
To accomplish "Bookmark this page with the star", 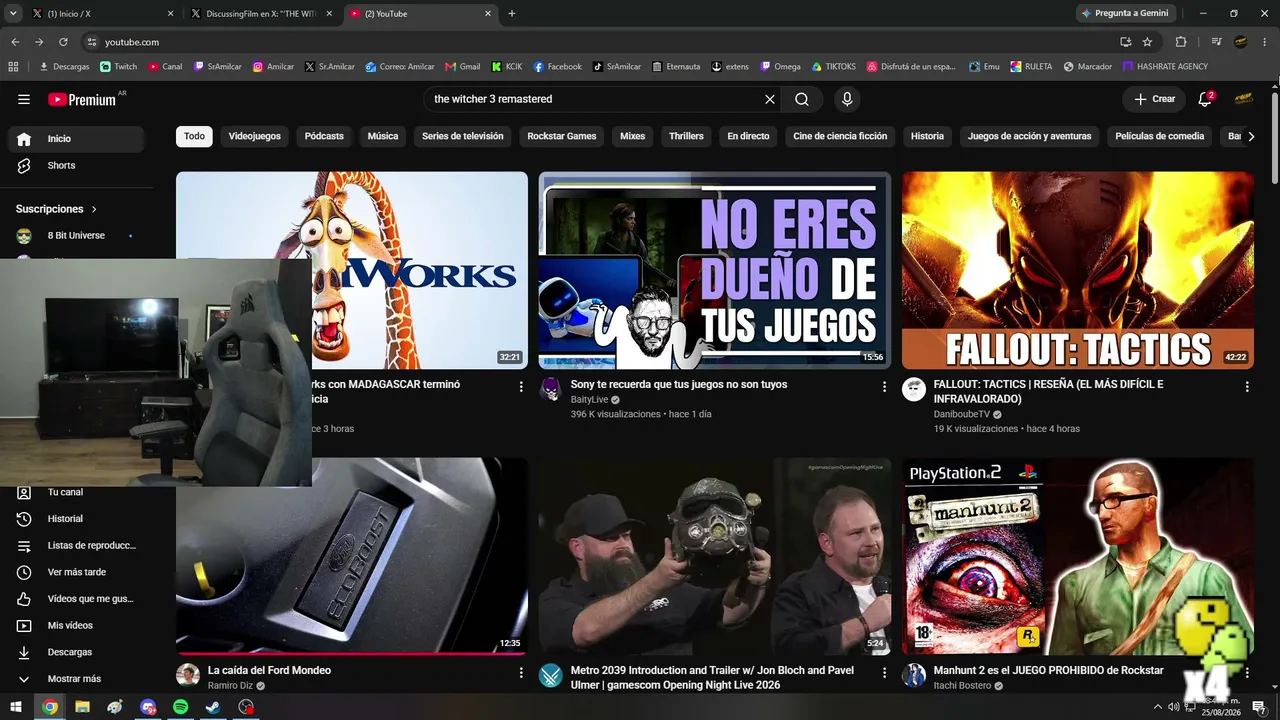I will pyautogui.click(x=1147, y=42).
